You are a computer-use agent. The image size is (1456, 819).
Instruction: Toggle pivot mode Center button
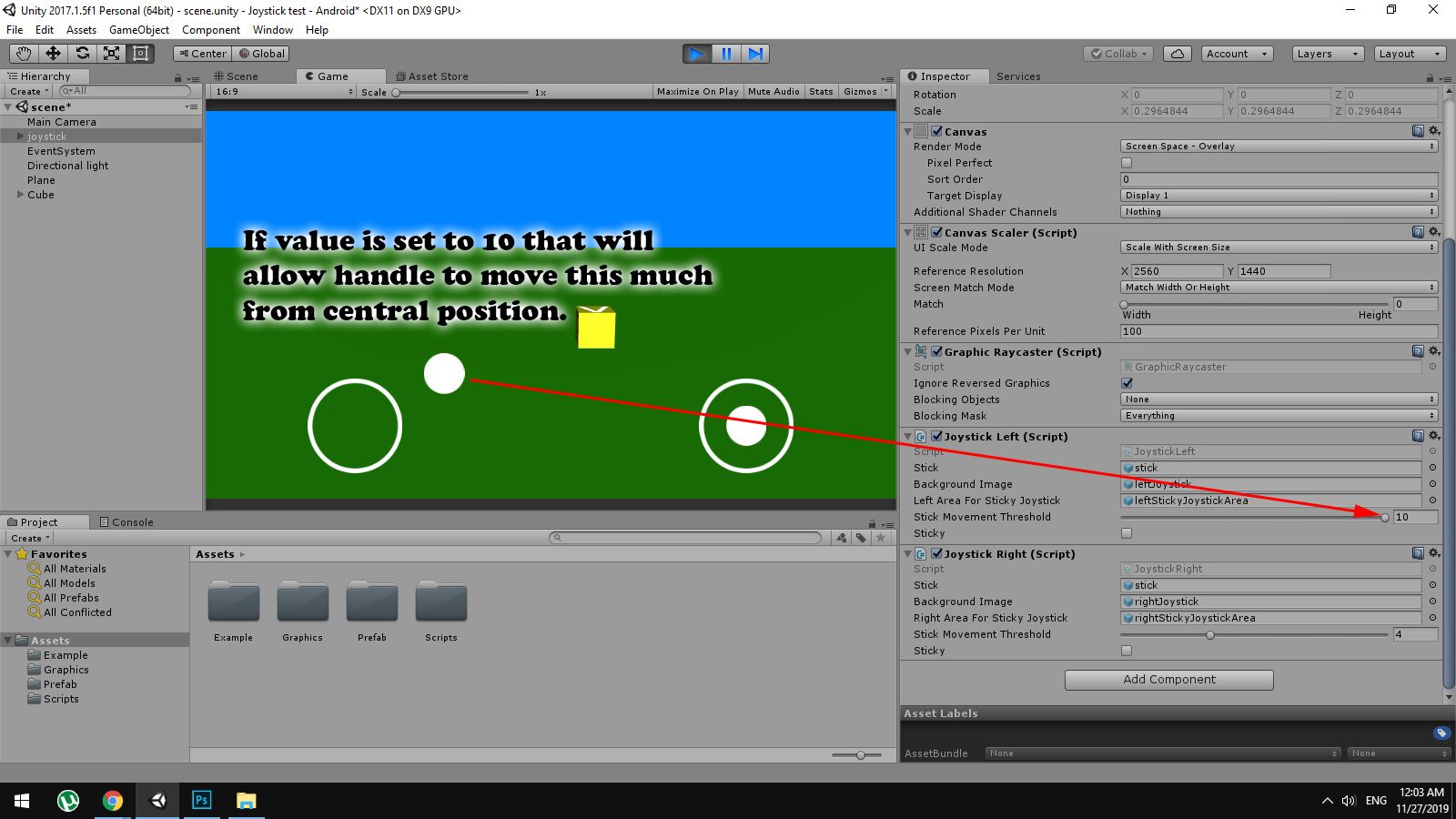pyautogui.click(x=203, y=54)
